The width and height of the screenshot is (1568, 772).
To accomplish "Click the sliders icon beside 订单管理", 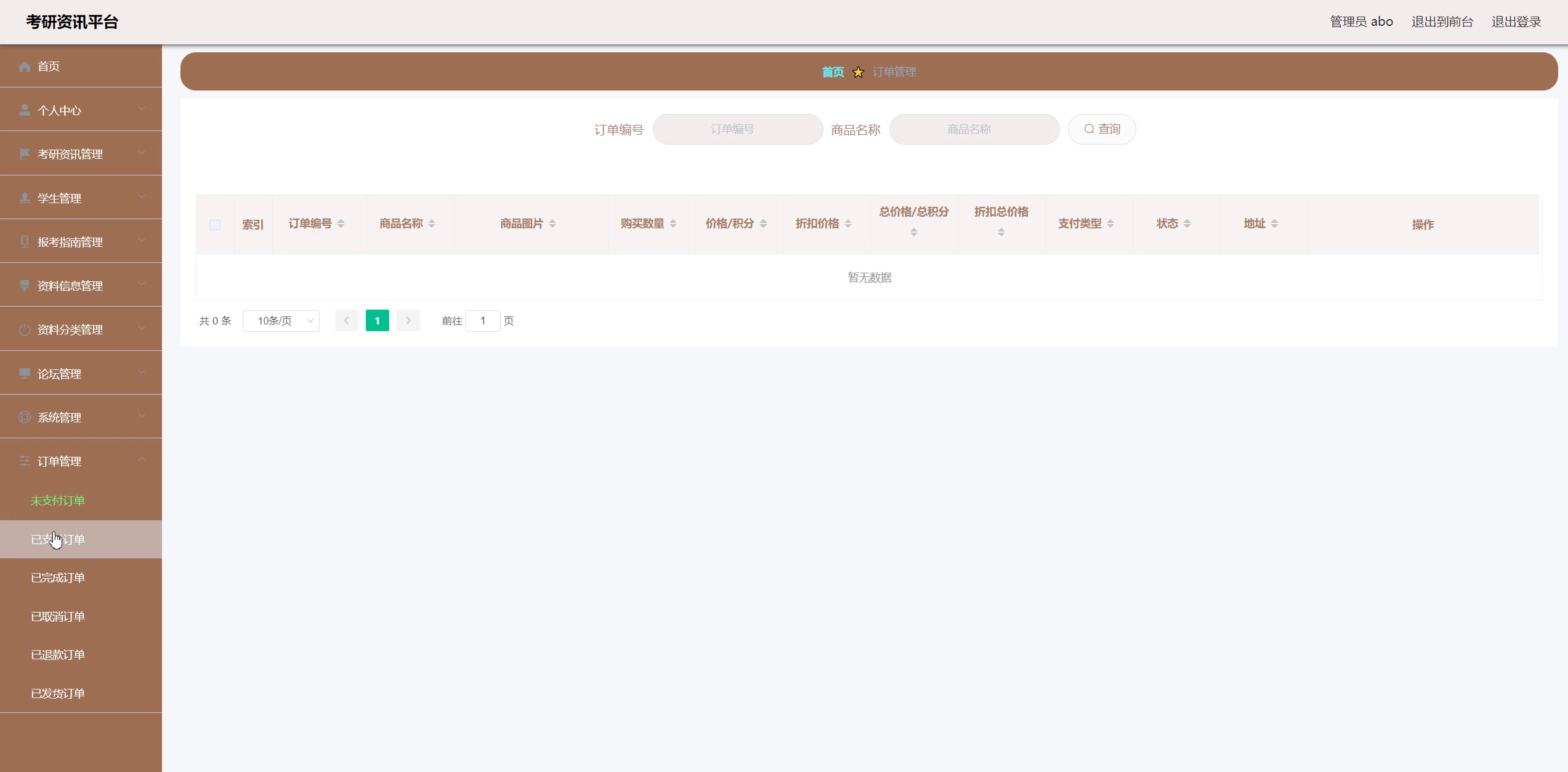I will tap(25, 461).
